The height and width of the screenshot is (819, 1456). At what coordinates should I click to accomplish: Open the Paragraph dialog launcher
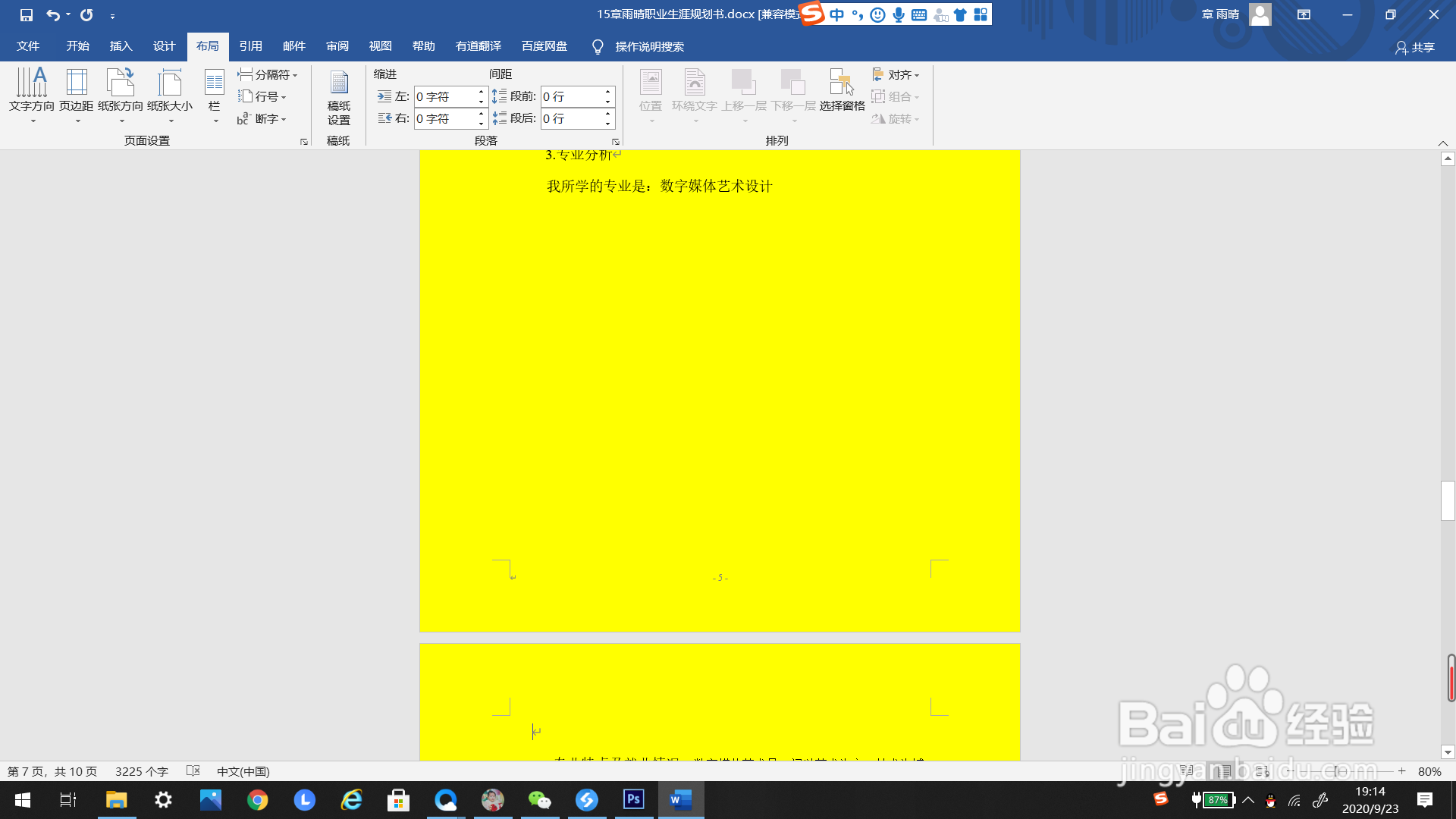click(616, 142)
